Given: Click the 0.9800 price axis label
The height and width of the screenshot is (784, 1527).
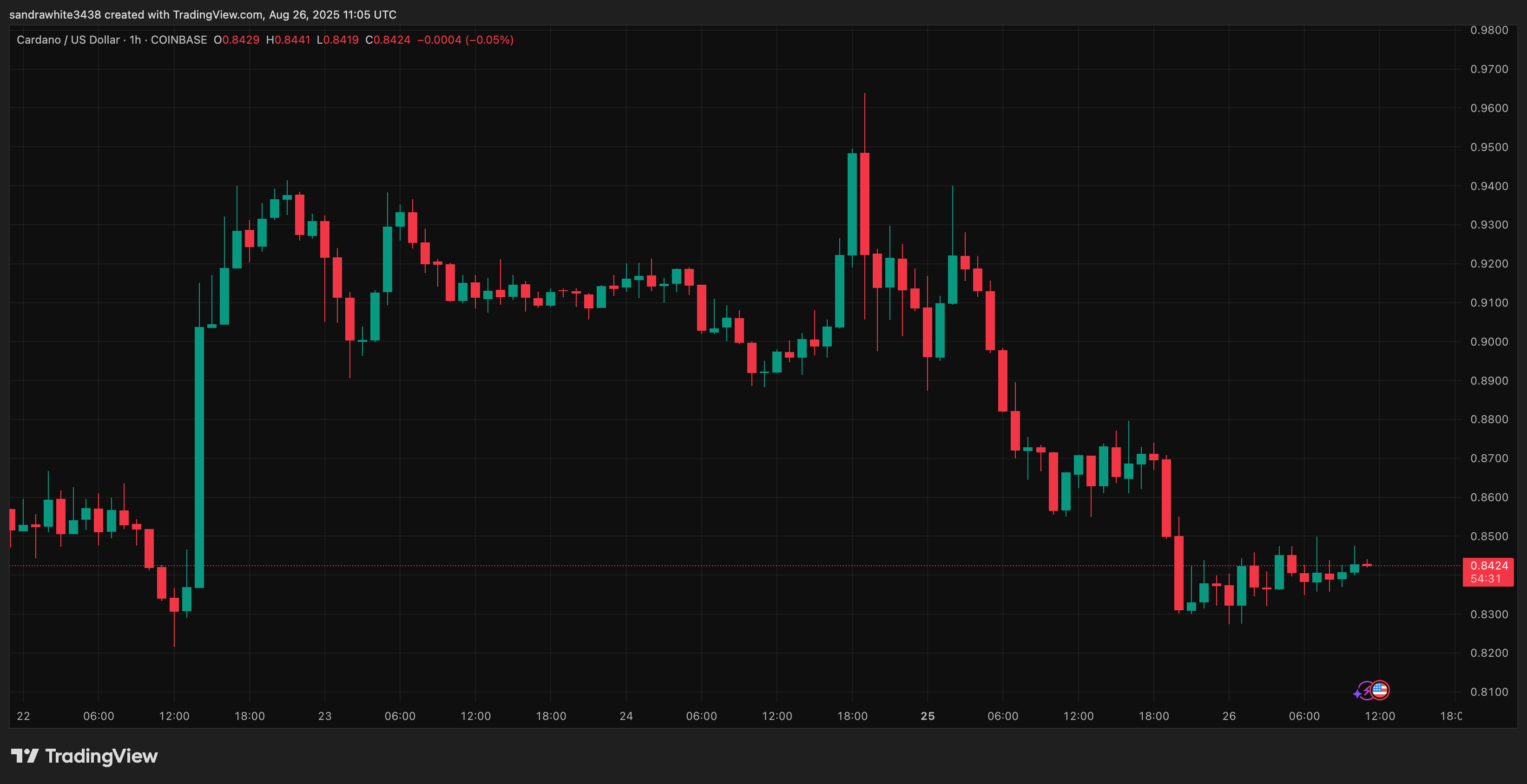Looking at the screenshot, I should [x=1489, y=30].
